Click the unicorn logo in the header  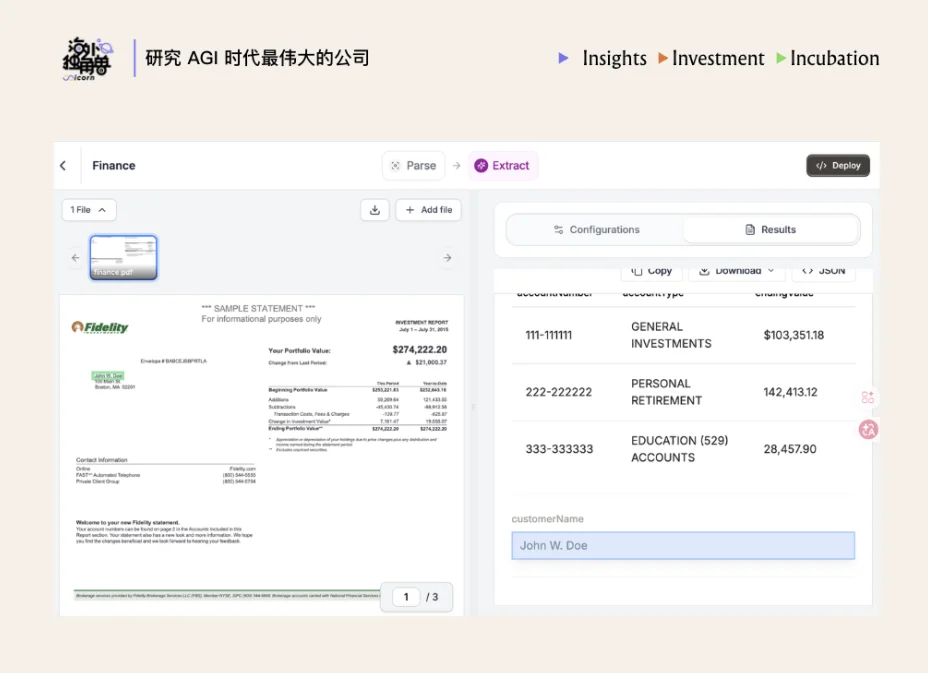(x=86, y=58)
